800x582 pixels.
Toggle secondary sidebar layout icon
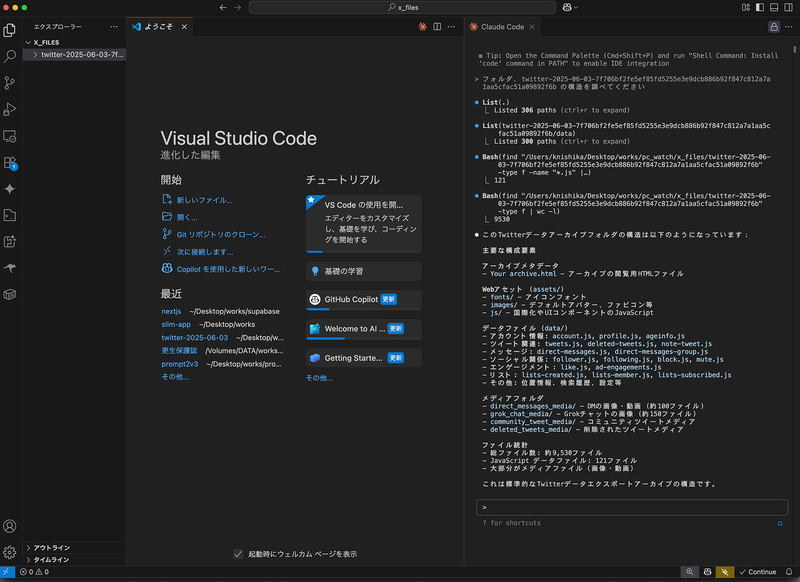pyautogui.click(x=788, y=8)
